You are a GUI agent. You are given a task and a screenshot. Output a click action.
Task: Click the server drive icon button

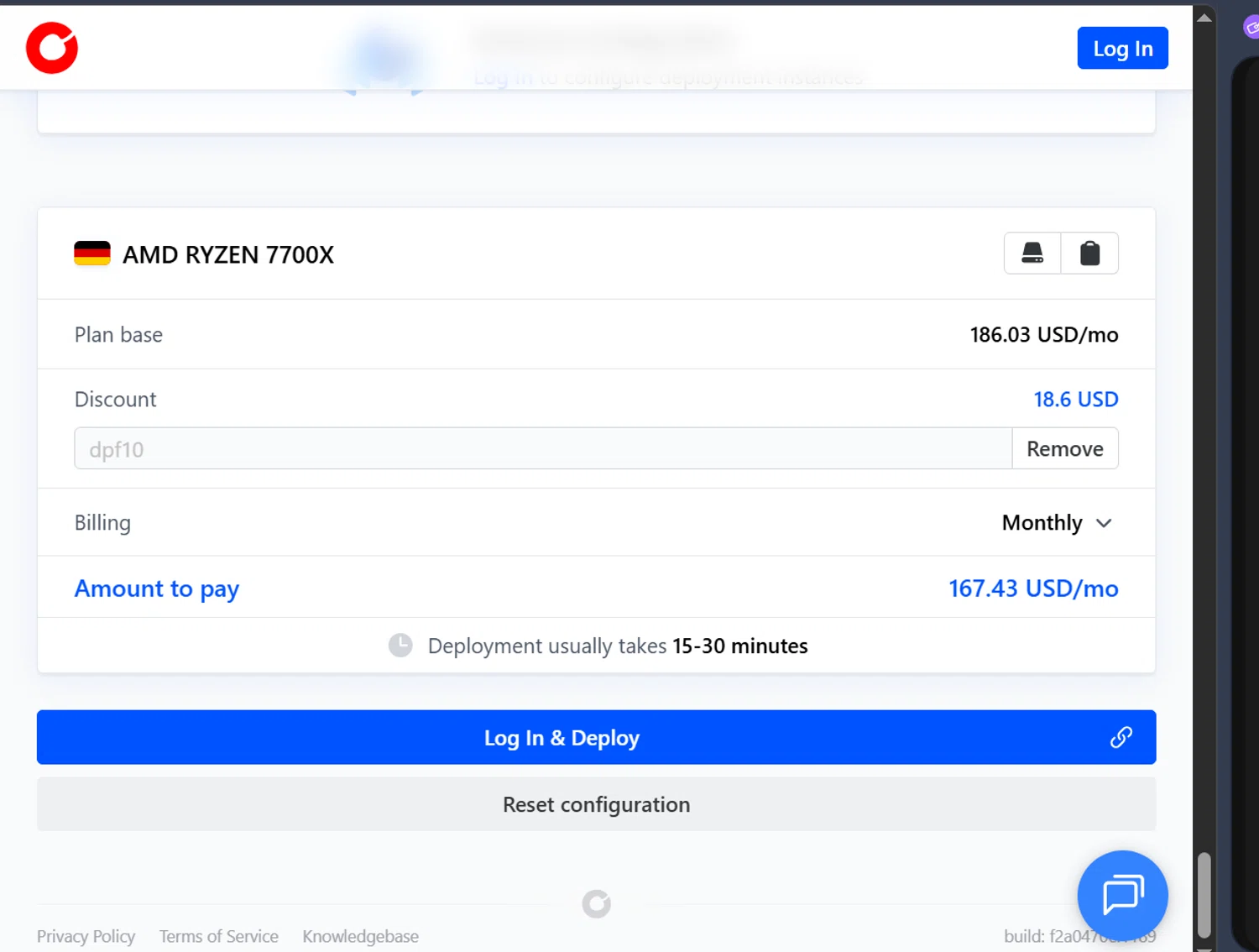pos(1032,253)
